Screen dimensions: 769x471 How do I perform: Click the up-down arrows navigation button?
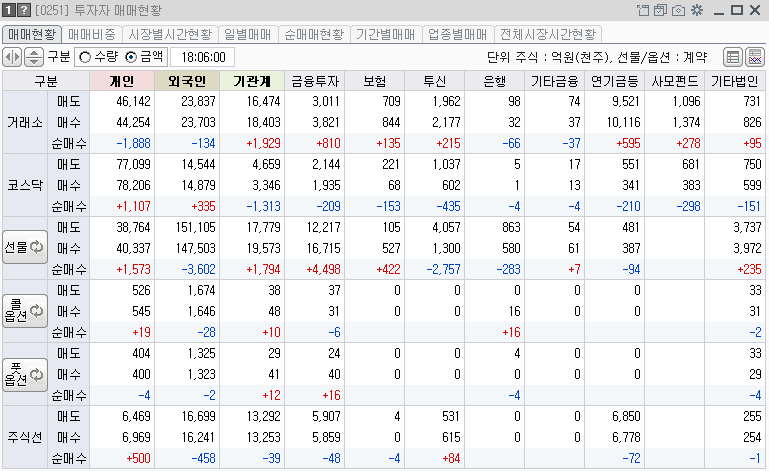(x=33, y=57)
